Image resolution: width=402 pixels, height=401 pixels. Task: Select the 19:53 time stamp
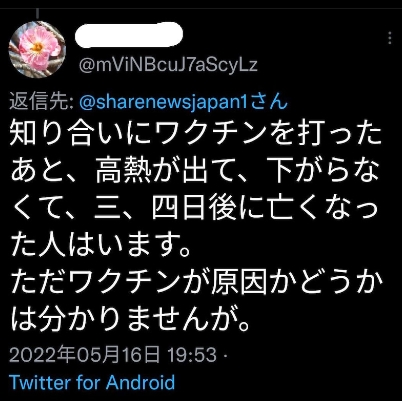[192, 355]
